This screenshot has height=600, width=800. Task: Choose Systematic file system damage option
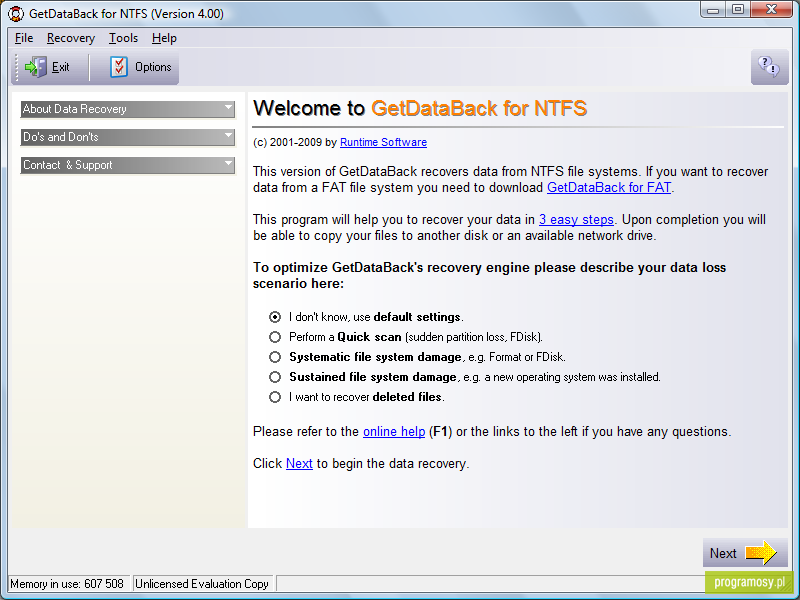275,357
